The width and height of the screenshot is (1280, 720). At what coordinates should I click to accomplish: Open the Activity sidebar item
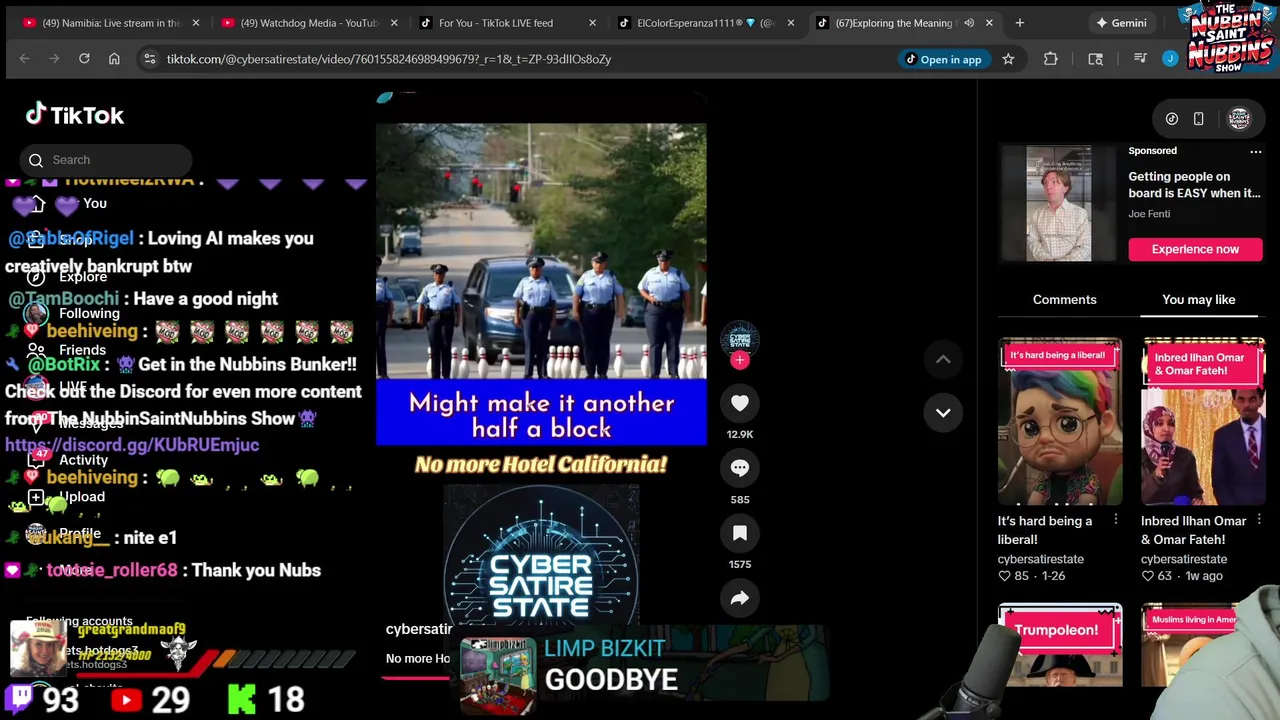coord(83,460)
